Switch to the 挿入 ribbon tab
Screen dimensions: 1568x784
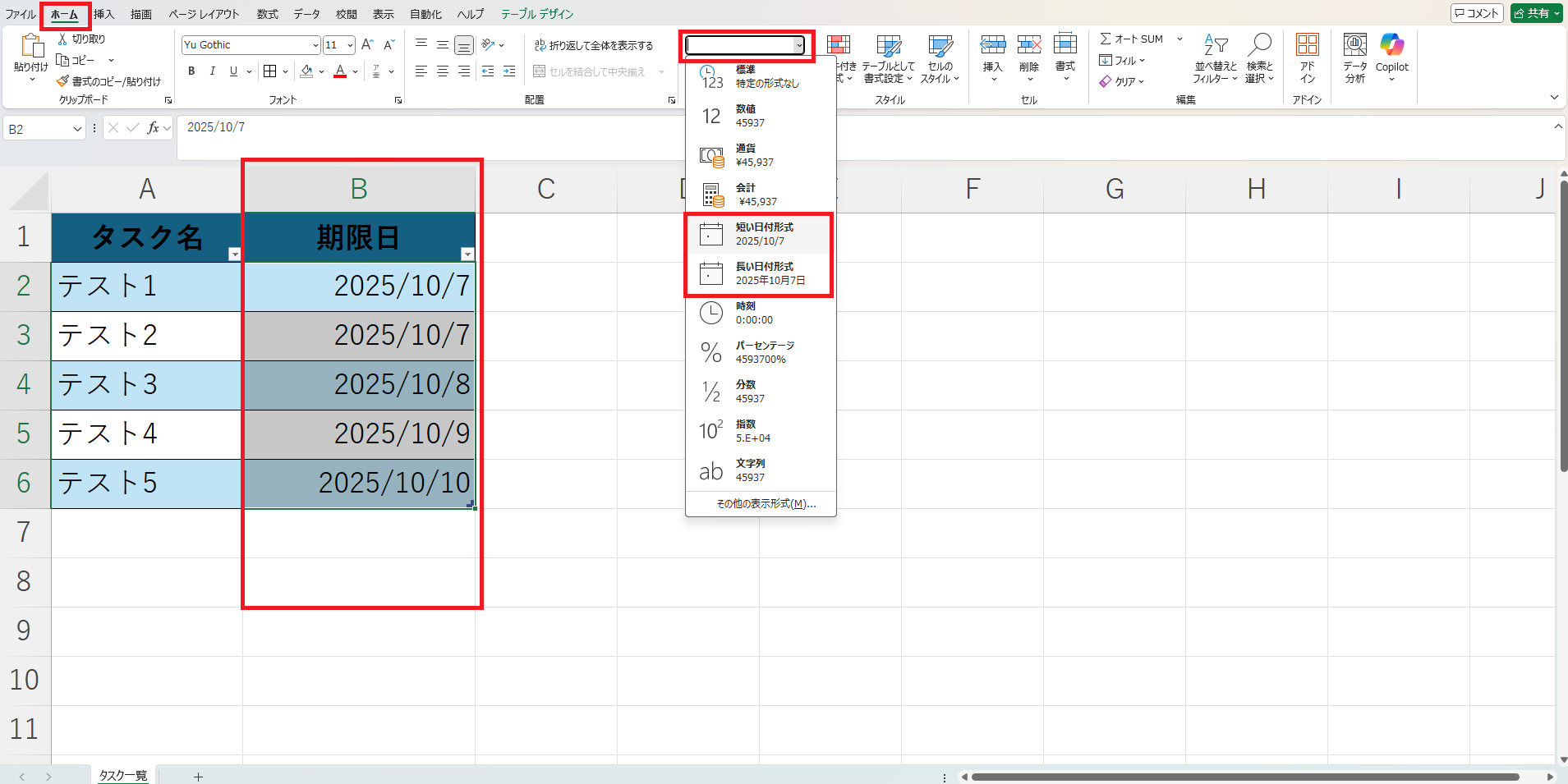(x=103, y=14)
